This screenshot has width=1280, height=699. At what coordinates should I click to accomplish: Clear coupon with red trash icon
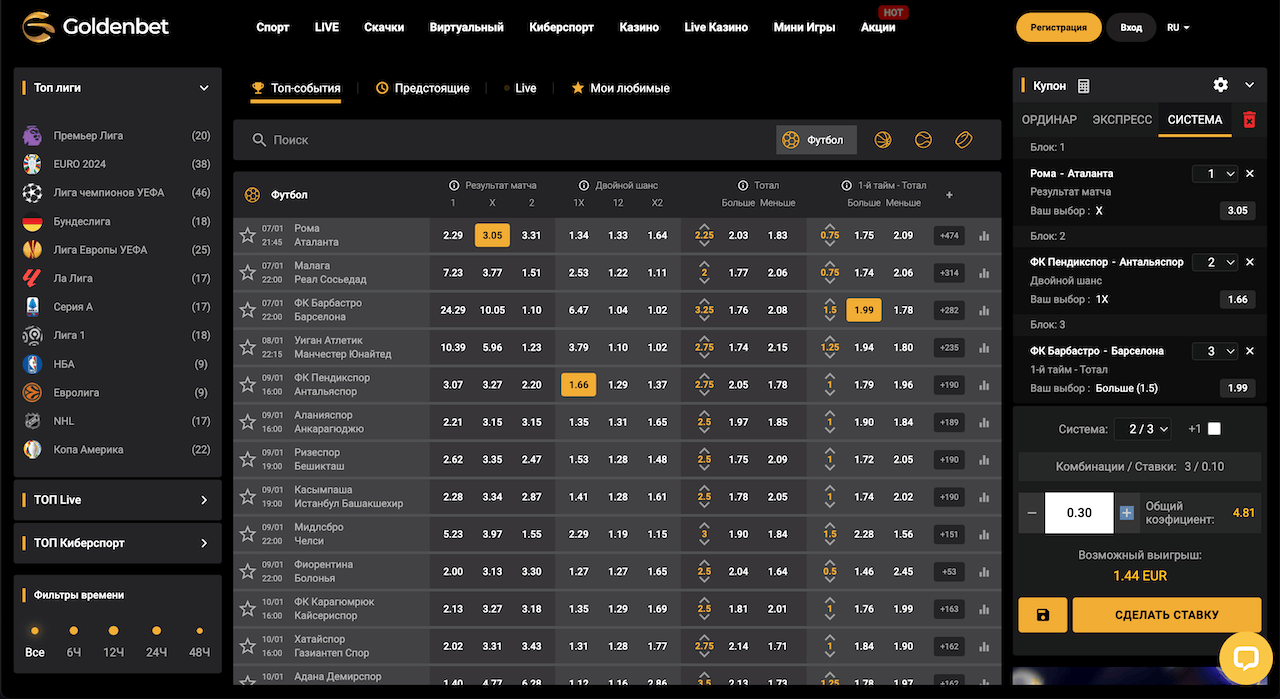1249,120
